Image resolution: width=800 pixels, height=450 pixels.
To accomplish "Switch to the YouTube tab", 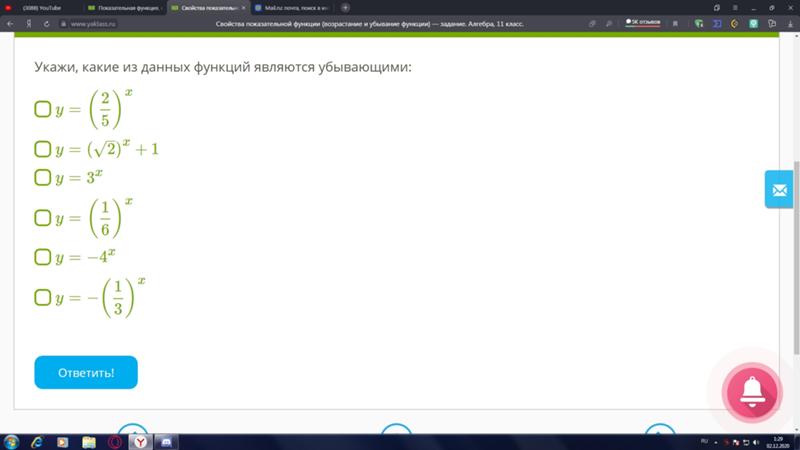I will 41,8.
